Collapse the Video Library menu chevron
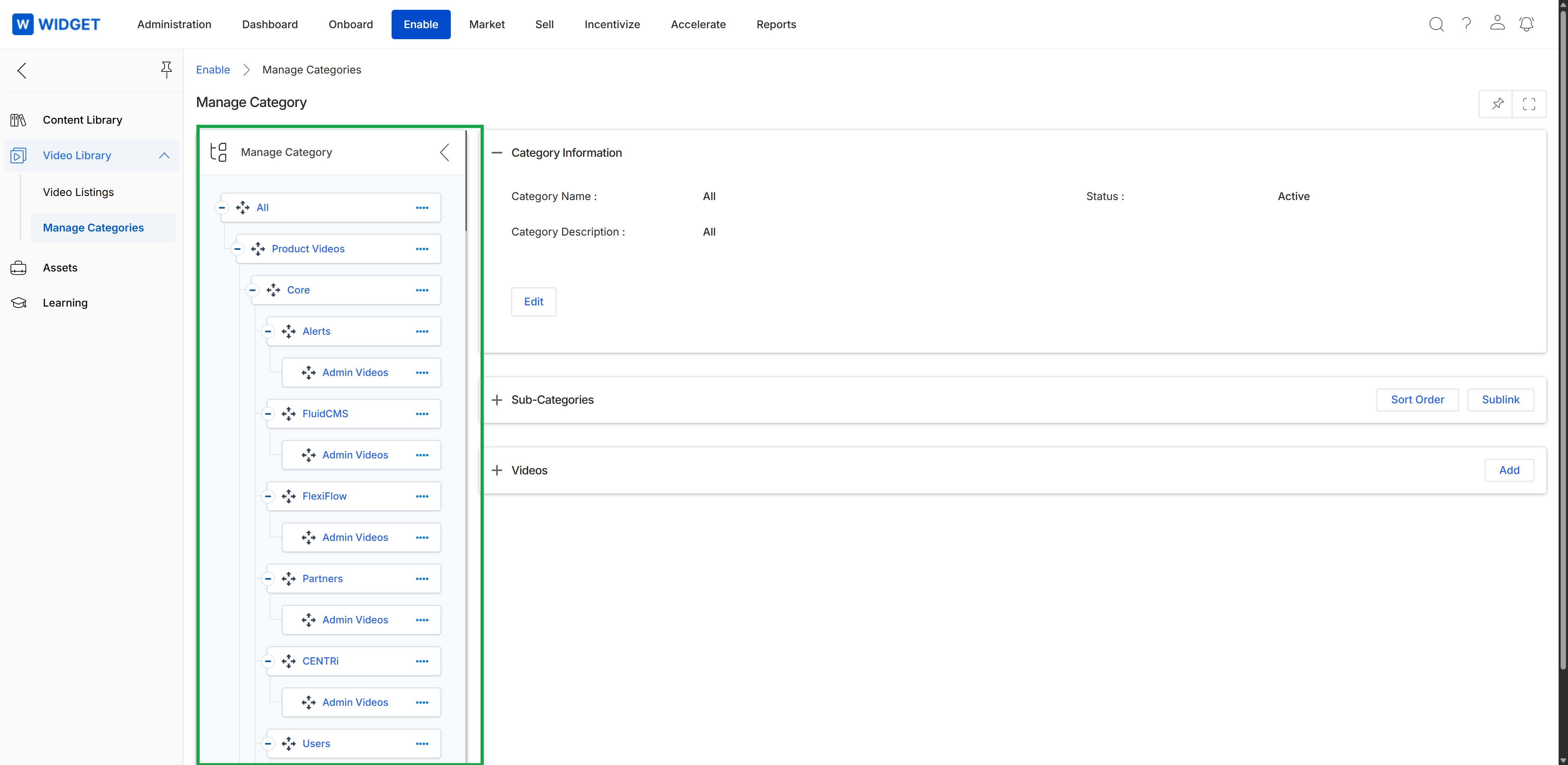The height and width of the screenshot is (765, 1568). pos(164,156)
